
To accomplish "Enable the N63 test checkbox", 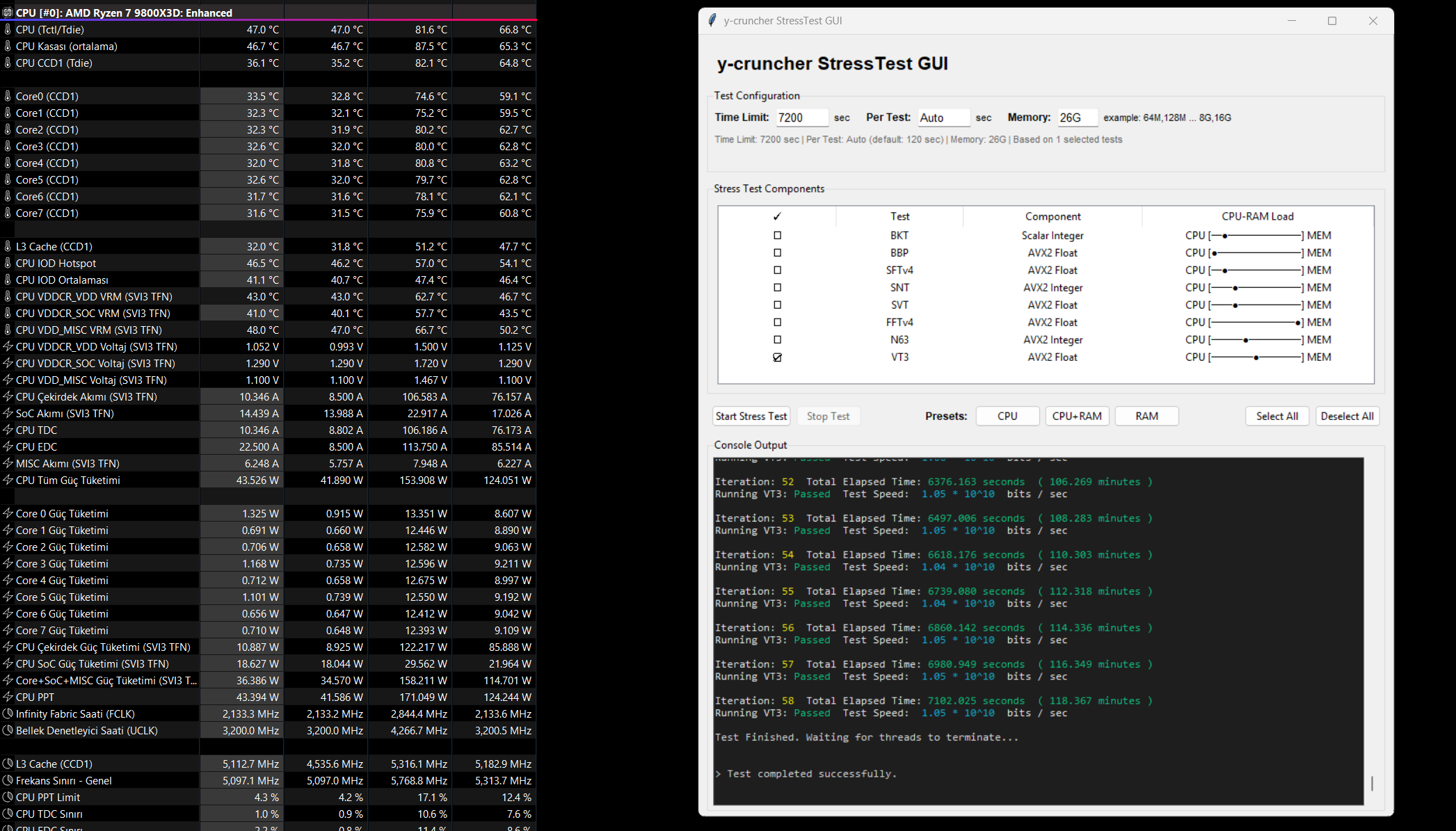I will 777,339.
